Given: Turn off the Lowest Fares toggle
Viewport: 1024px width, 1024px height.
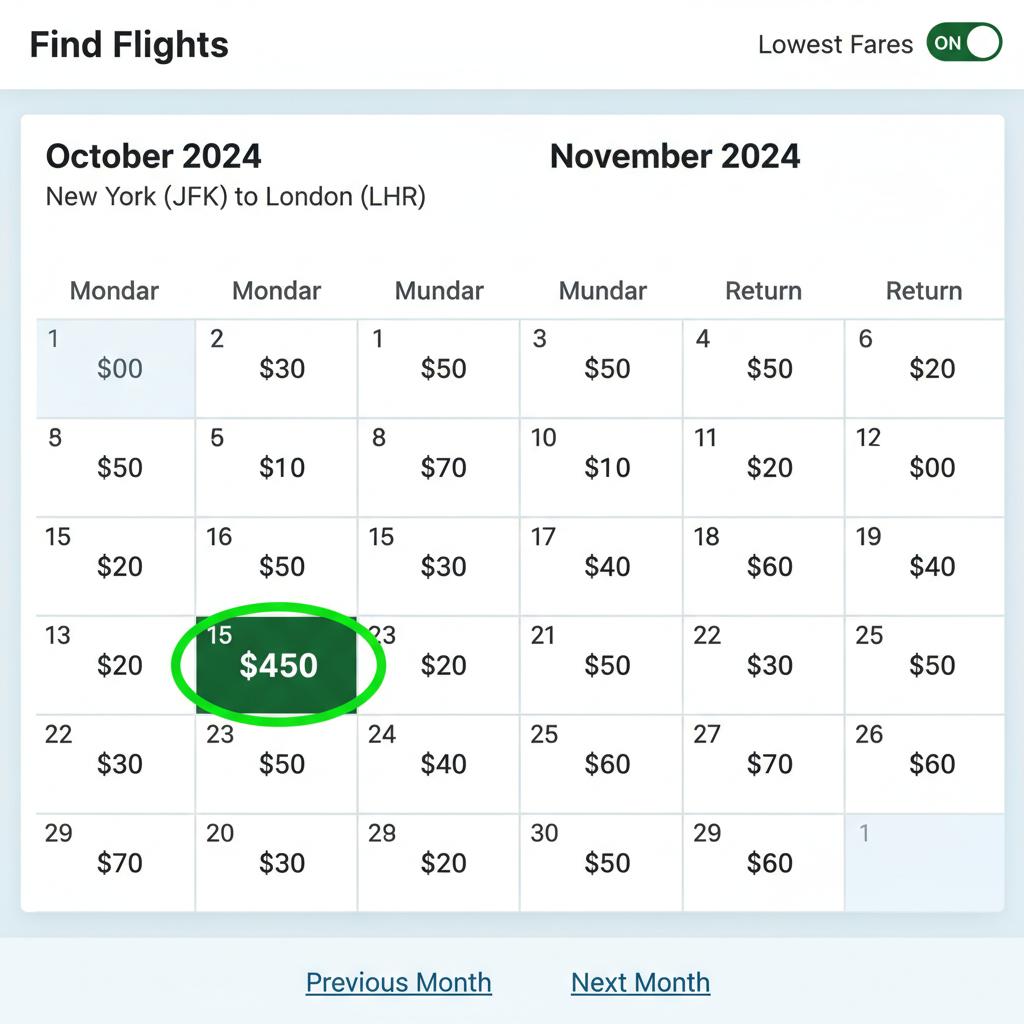Looking at the screenshot, I should 964,44.
